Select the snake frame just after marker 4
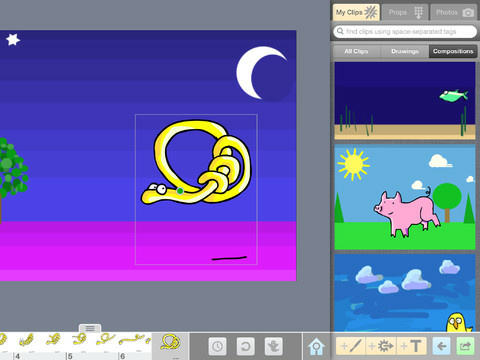480x360 pixels. point(27,340)
